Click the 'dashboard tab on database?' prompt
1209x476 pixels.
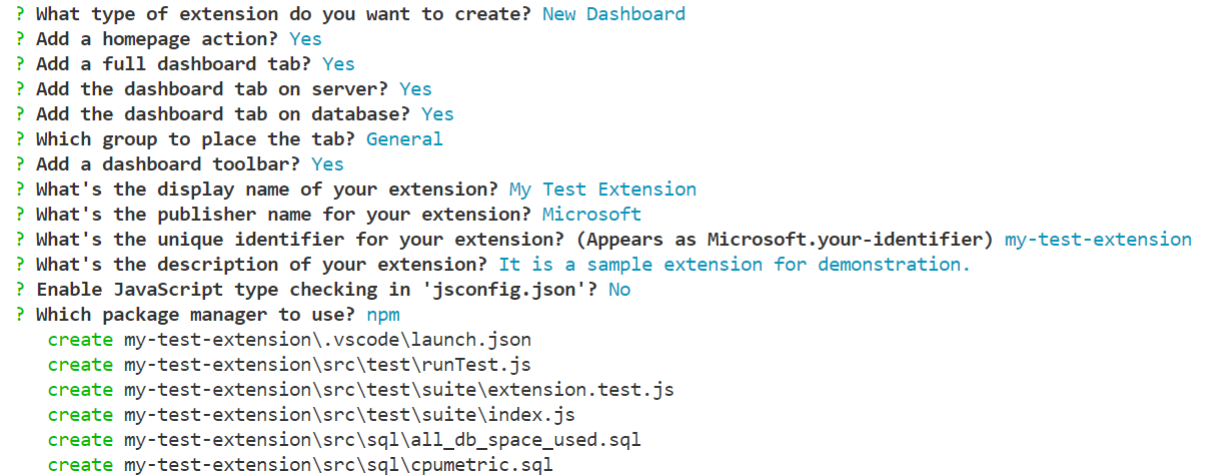click(225, 114)
